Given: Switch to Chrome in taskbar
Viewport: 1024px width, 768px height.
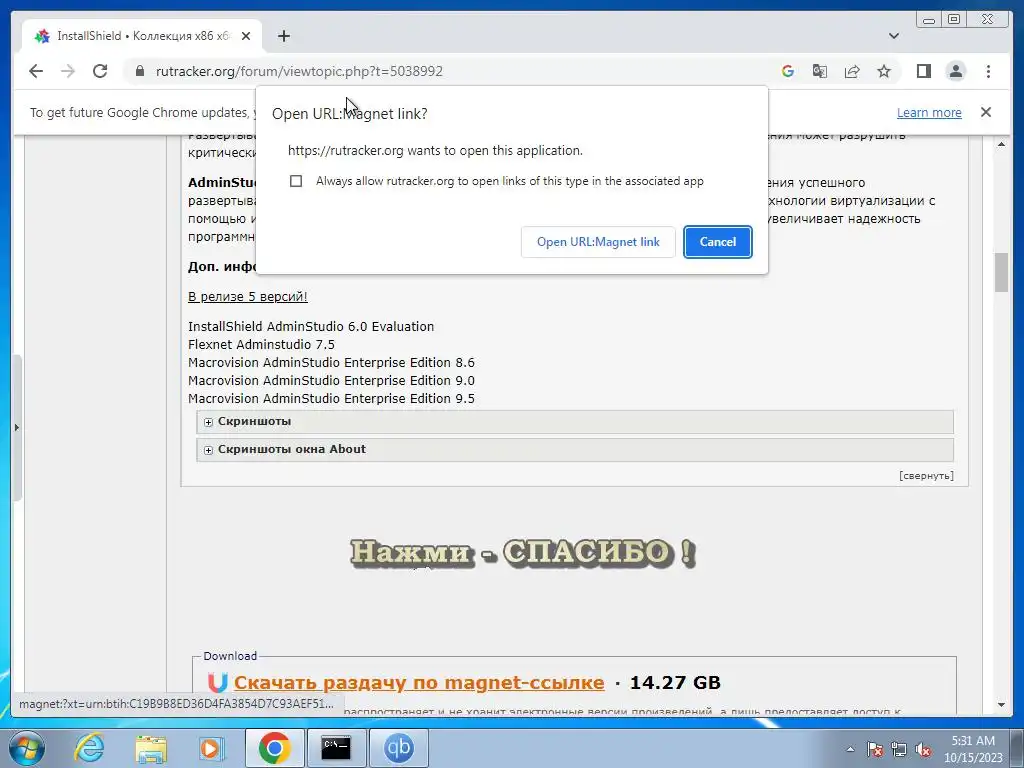Looking at the screenshot, I should click(x=274, y=748).
